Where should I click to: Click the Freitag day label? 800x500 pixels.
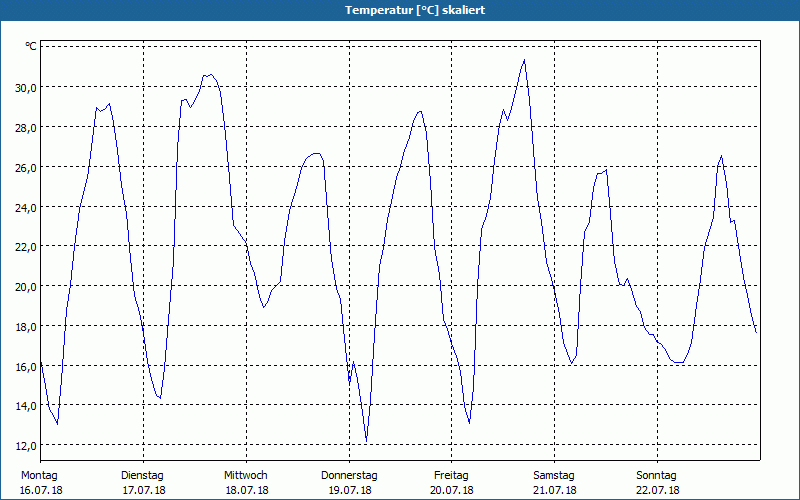click(x=451, y=476)
